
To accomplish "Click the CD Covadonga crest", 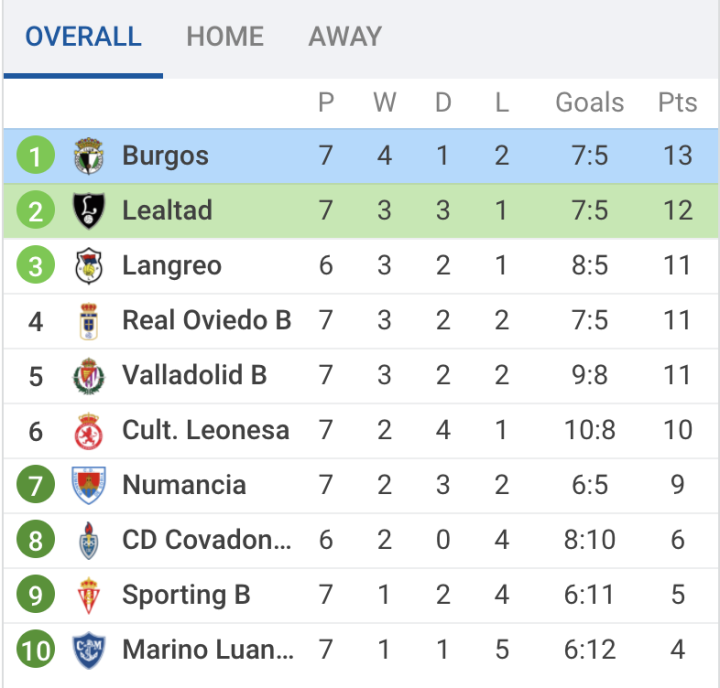I will (89, 541).
